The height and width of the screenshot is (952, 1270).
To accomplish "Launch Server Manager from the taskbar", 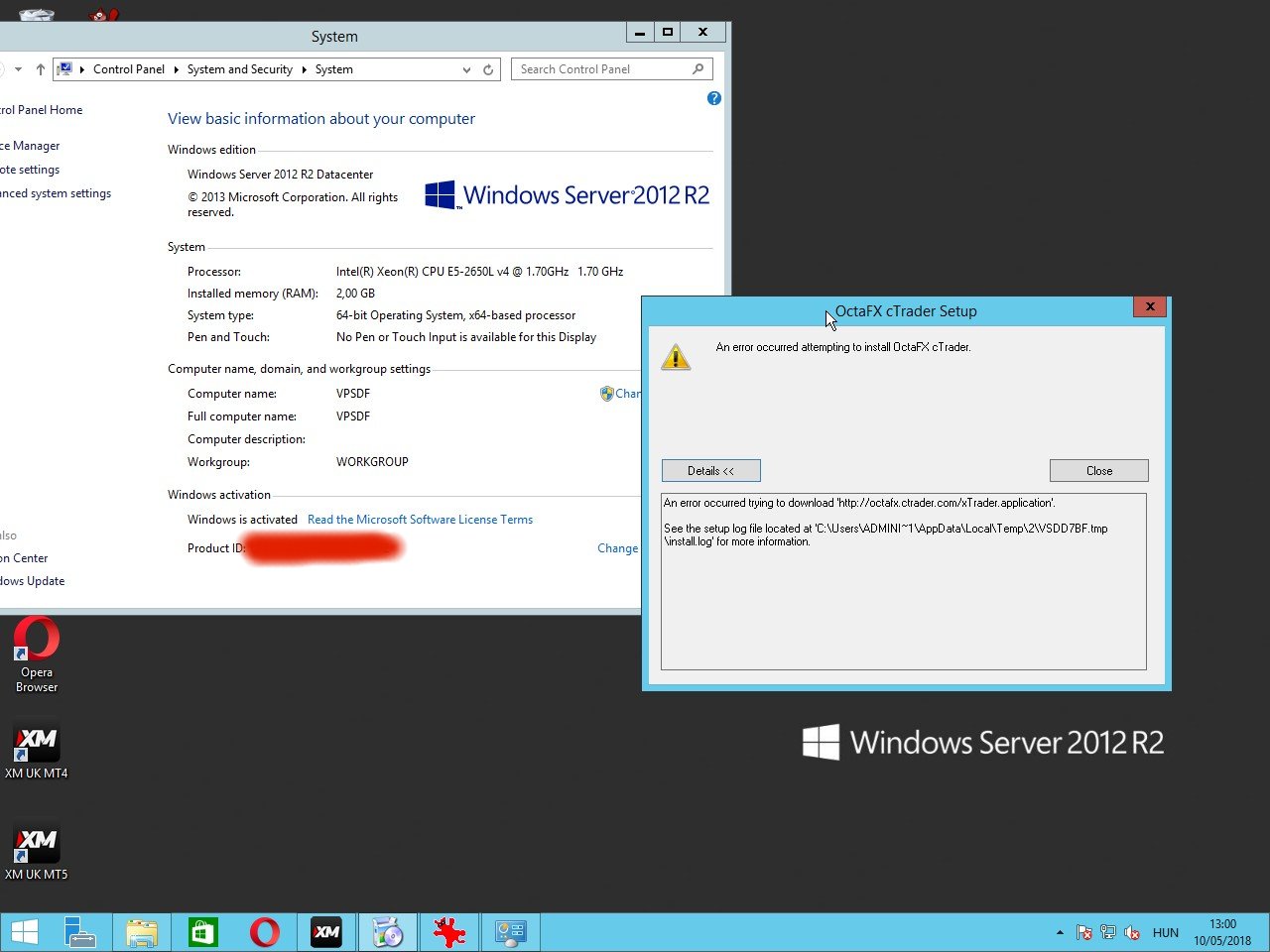I will tap(79, 932).
